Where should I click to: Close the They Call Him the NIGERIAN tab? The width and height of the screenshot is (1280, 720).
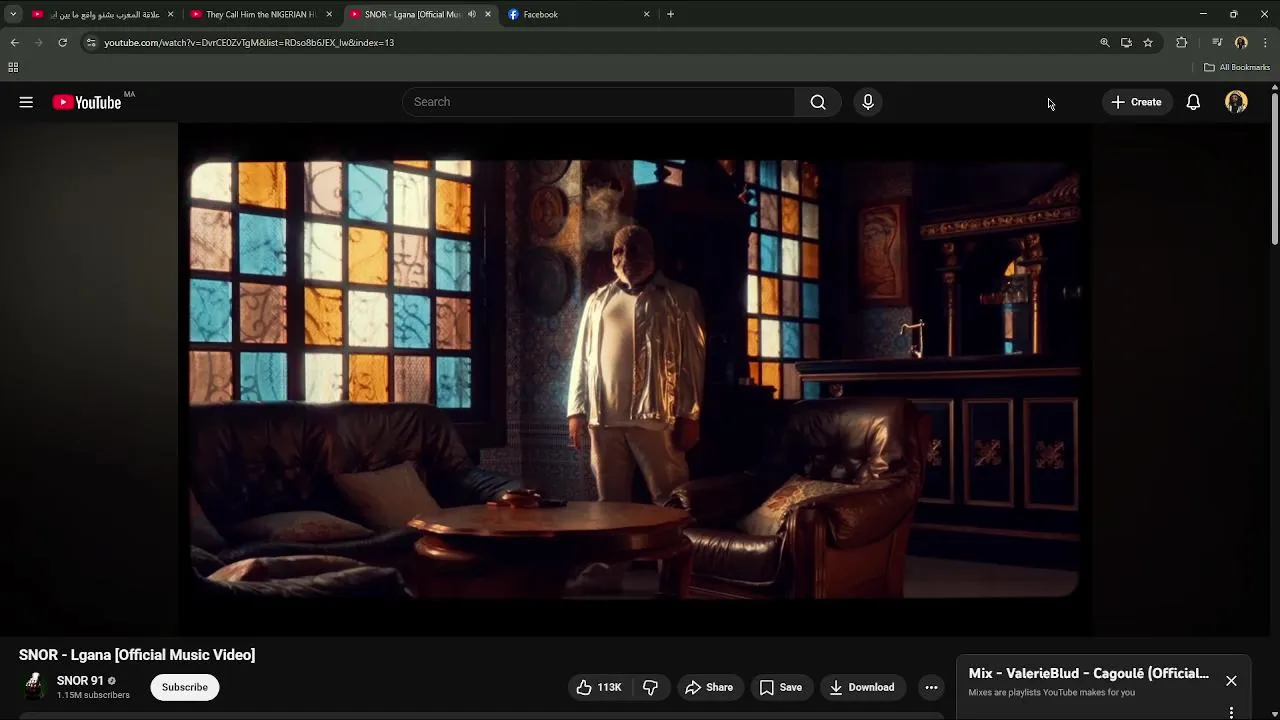[x=329, y=14]
